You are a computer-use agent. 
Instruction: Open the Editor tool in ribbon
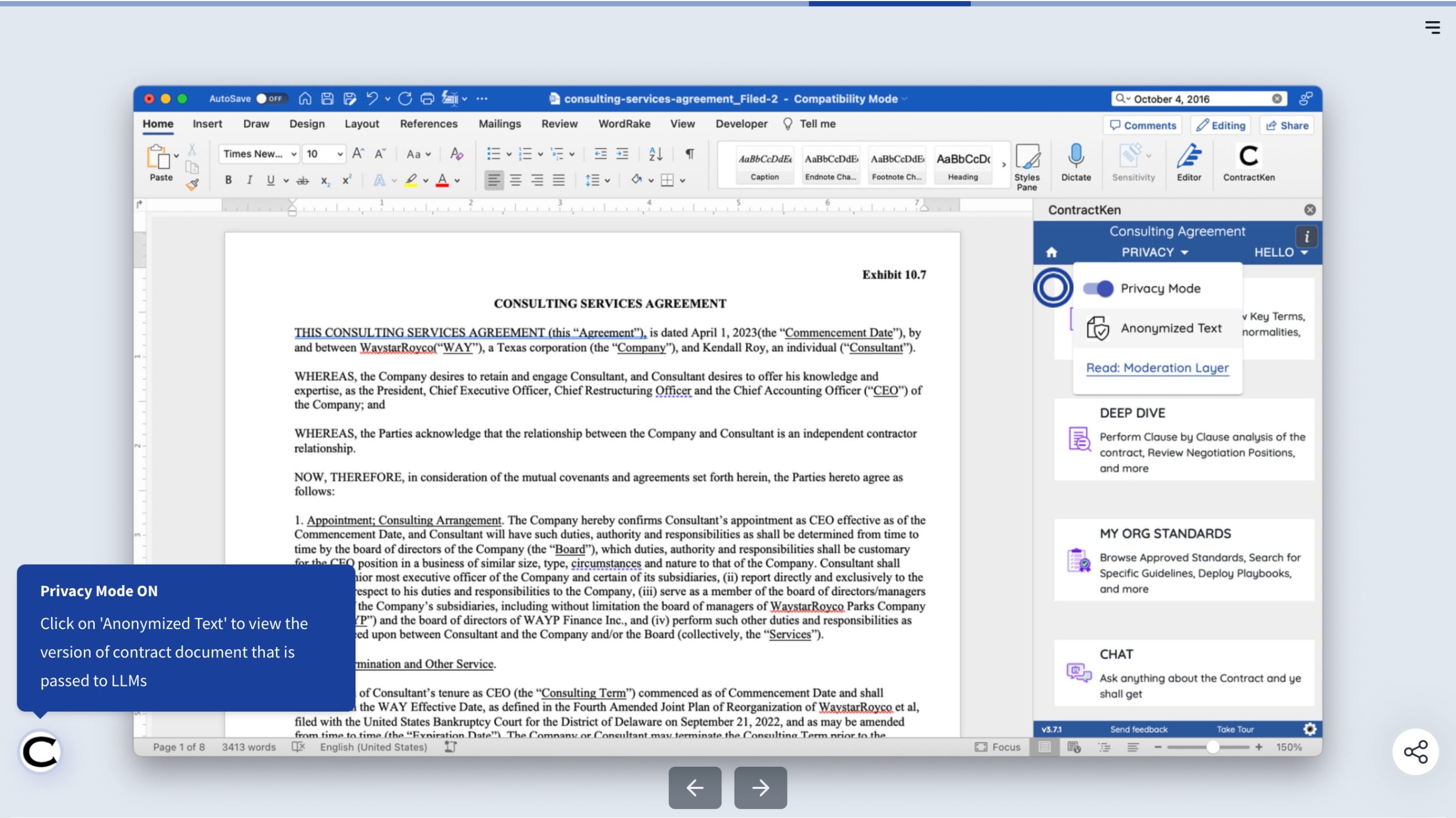1189,157
